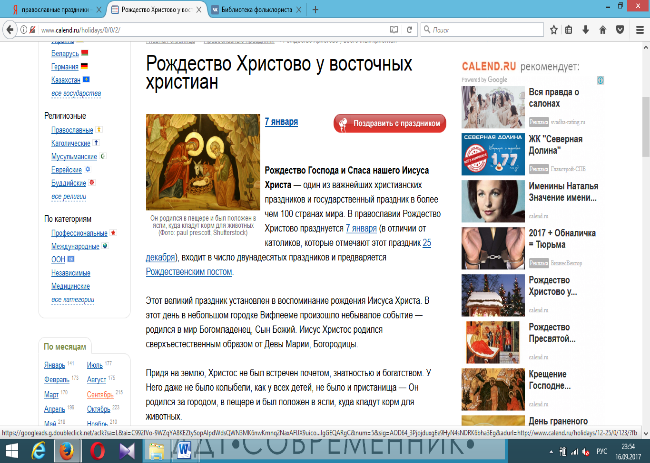Close the Yandex православные праздники tab
This screenshot has height=463, width=650.
(x=98, y=10)
